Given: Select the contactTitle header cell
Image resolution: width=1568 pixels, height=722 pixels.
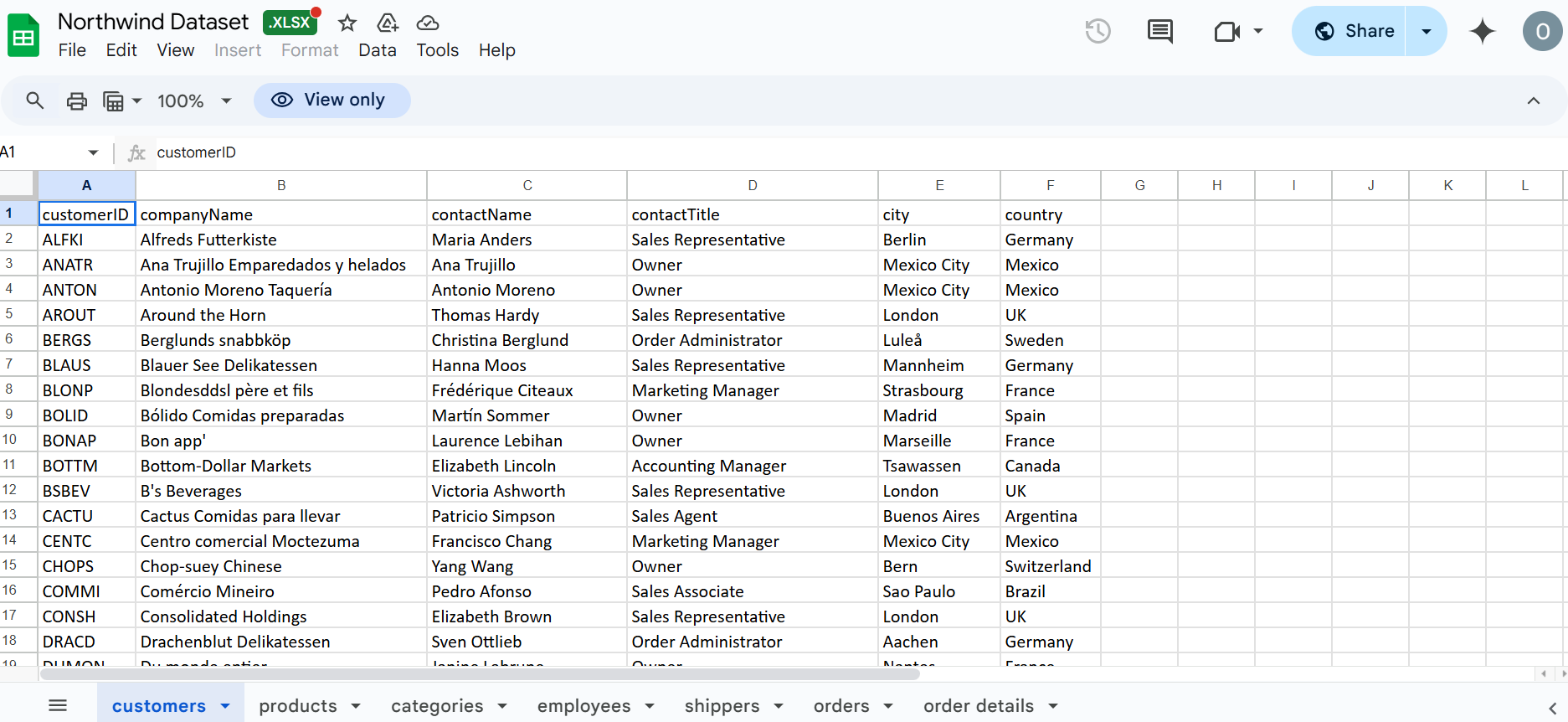Looking at the screenshot, I should tap(753, 214).
